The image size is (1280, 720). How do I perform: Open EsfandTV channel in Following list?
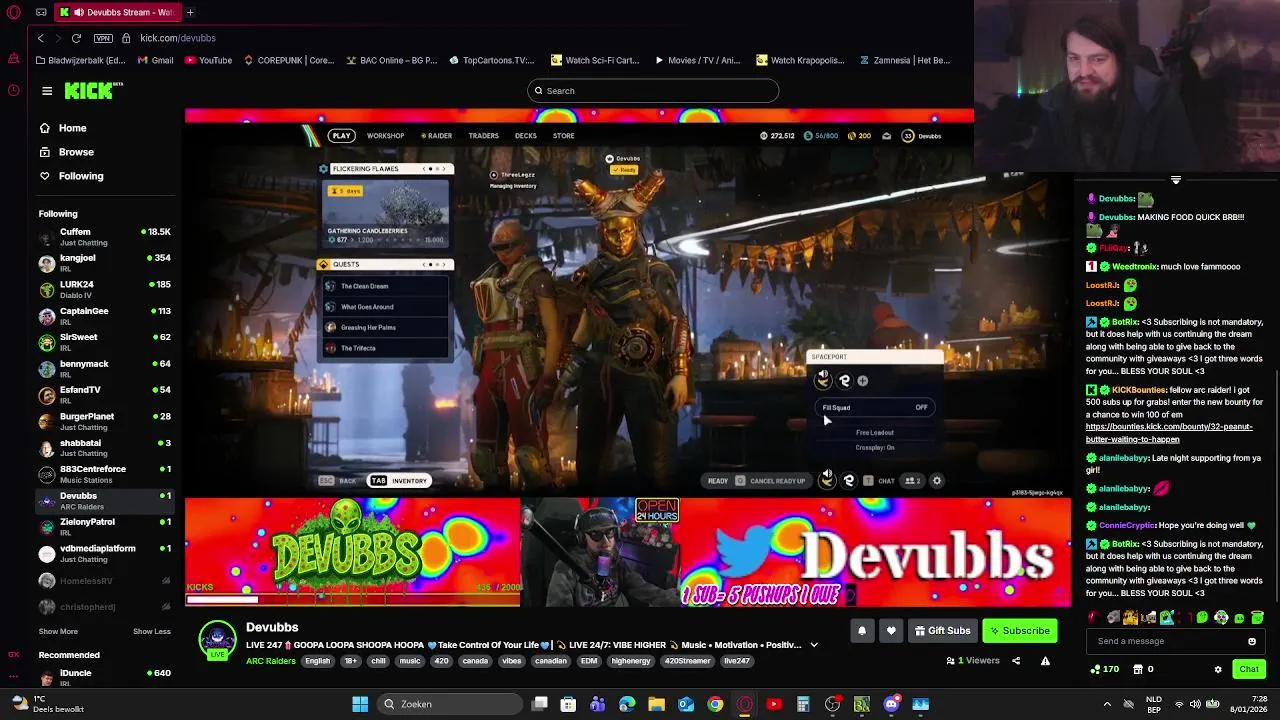(104, 395)
